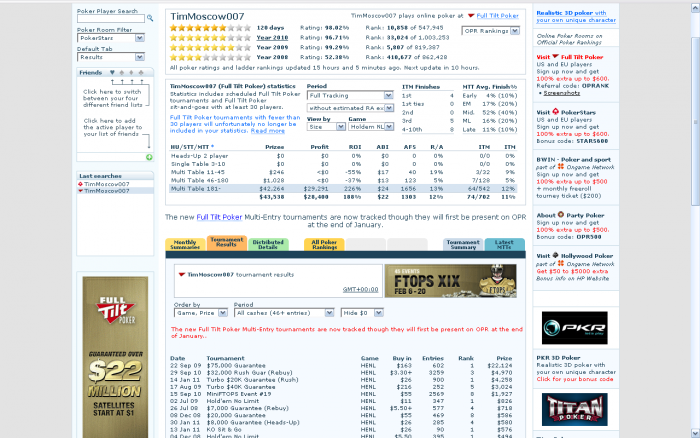This screenshot has height=438, width=700.
Task: Click the HU/STT/MTT column header
Action: [192, 147]
